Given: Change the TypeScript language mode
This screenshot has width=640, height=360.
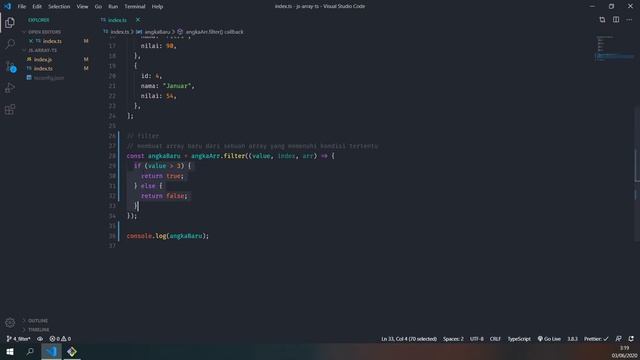Looking at the screenshot, I should click(519, 339).
